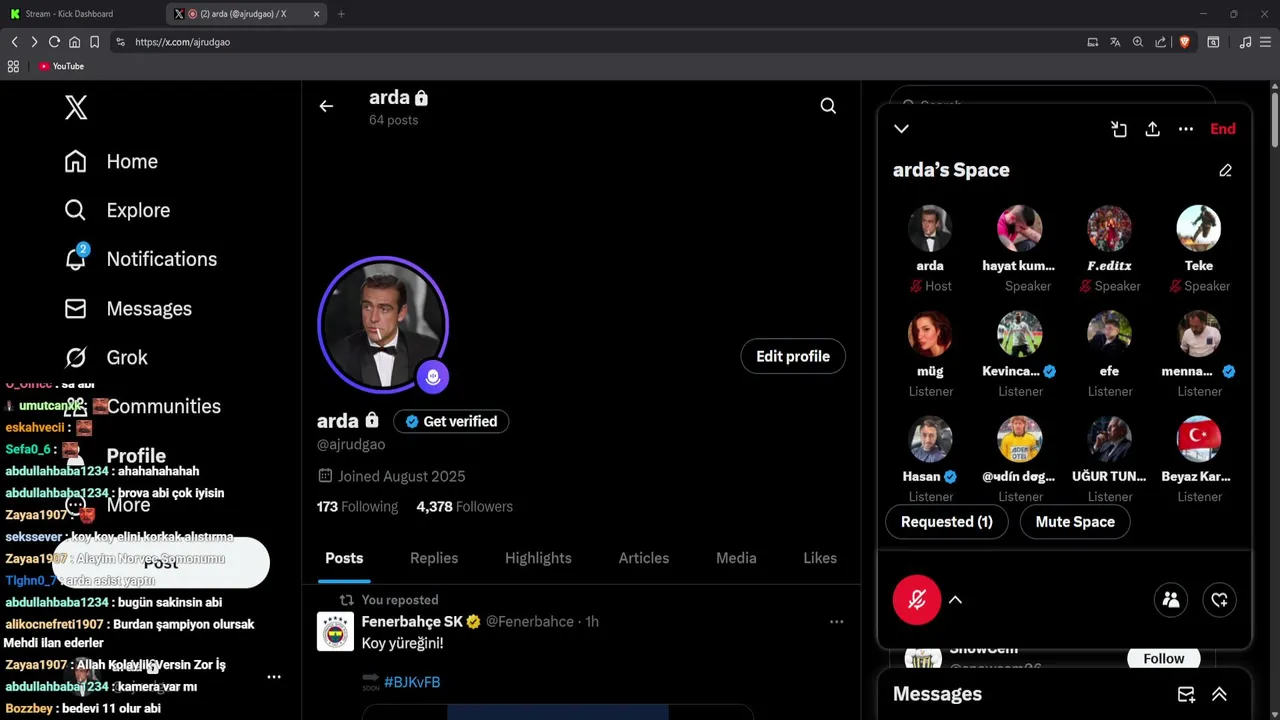
Task: Edit the Space title with pencil icon
Action: click(1225, 170)
